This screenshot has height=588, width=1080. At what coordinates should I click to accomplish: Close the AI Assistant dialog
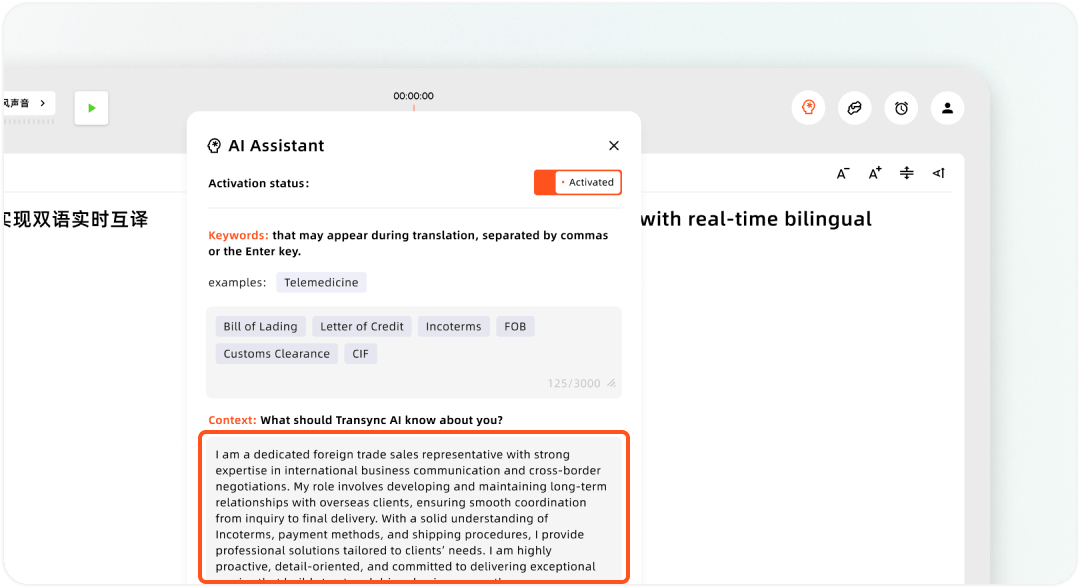(614, 146)
